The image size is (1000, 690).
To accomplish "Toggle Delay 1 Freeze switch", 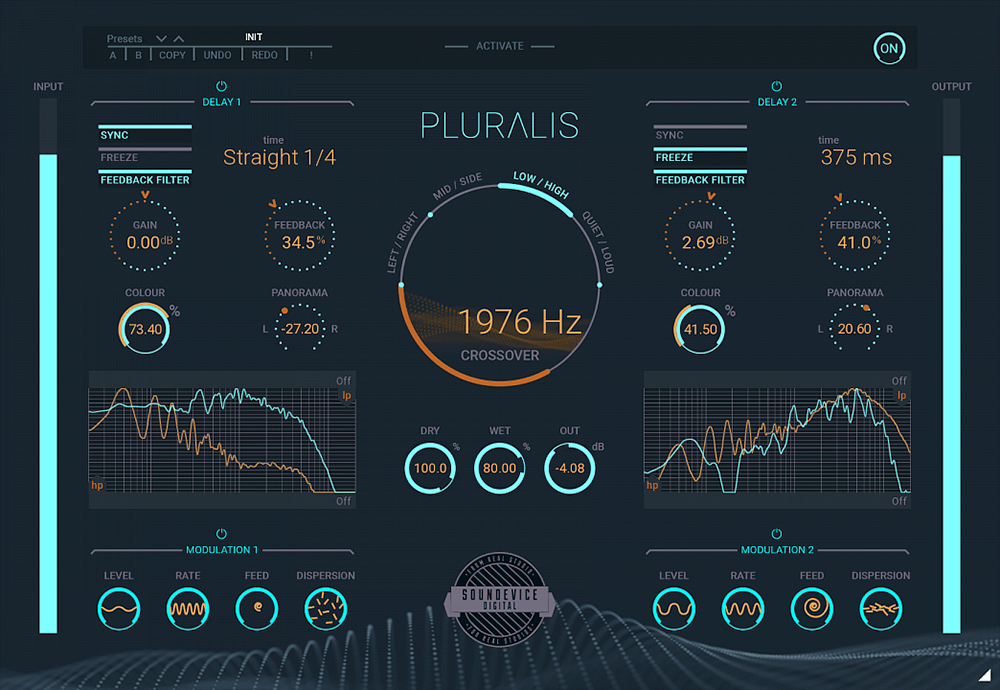I will click(x=145, y=156).
